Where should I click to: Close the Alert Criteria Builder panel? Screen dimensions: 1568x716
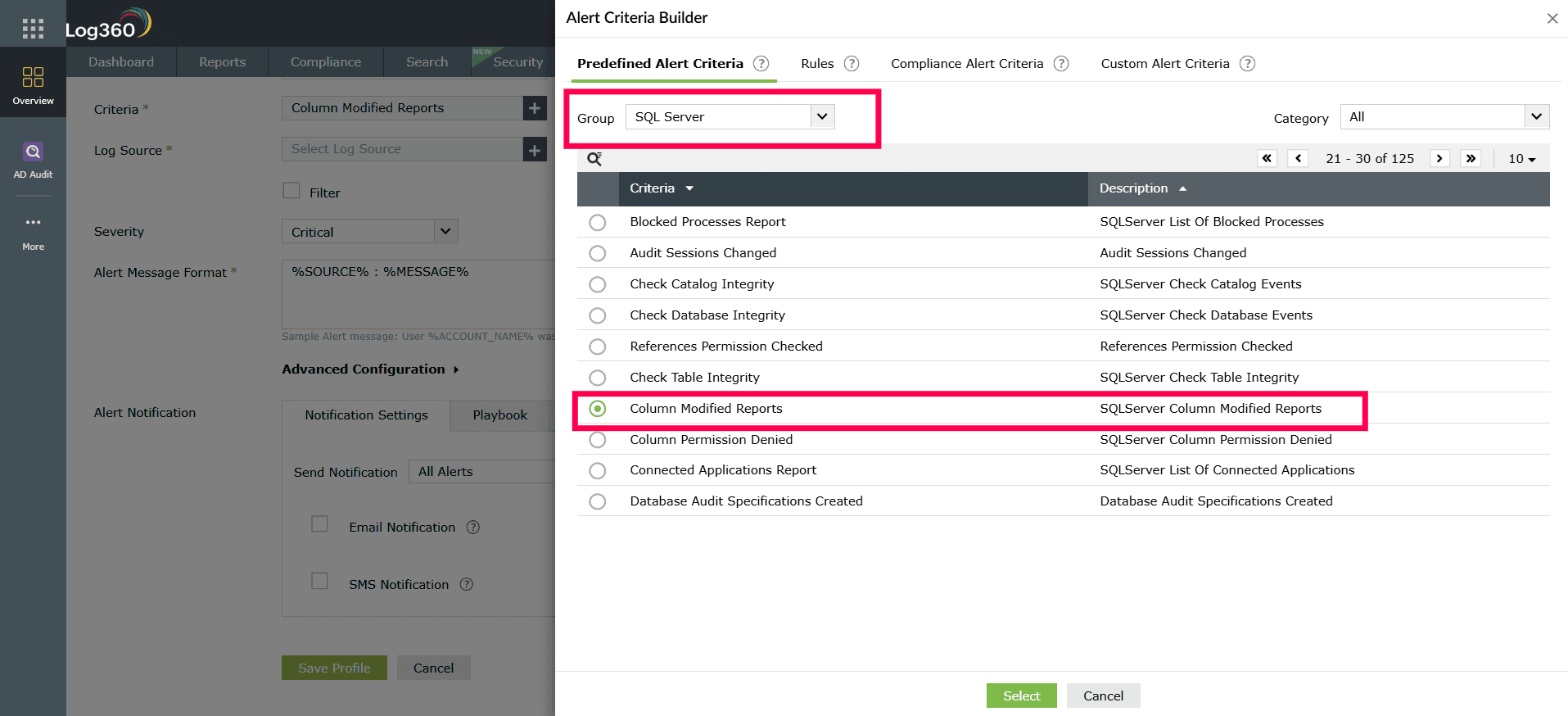(1552, 18)
